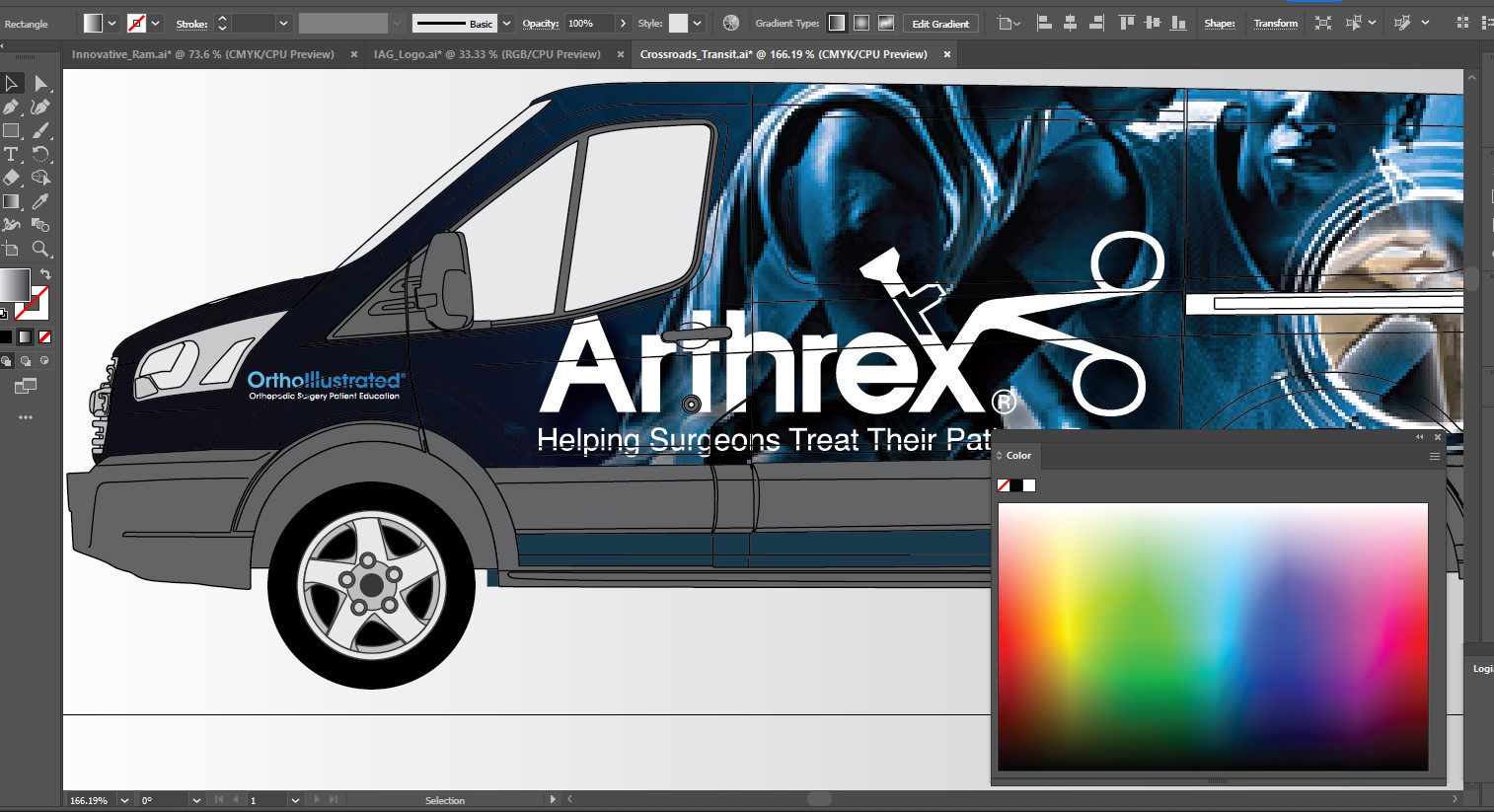Set the stroke color to None
Viewport: 1494px width, 812px height.
point(43,336)
